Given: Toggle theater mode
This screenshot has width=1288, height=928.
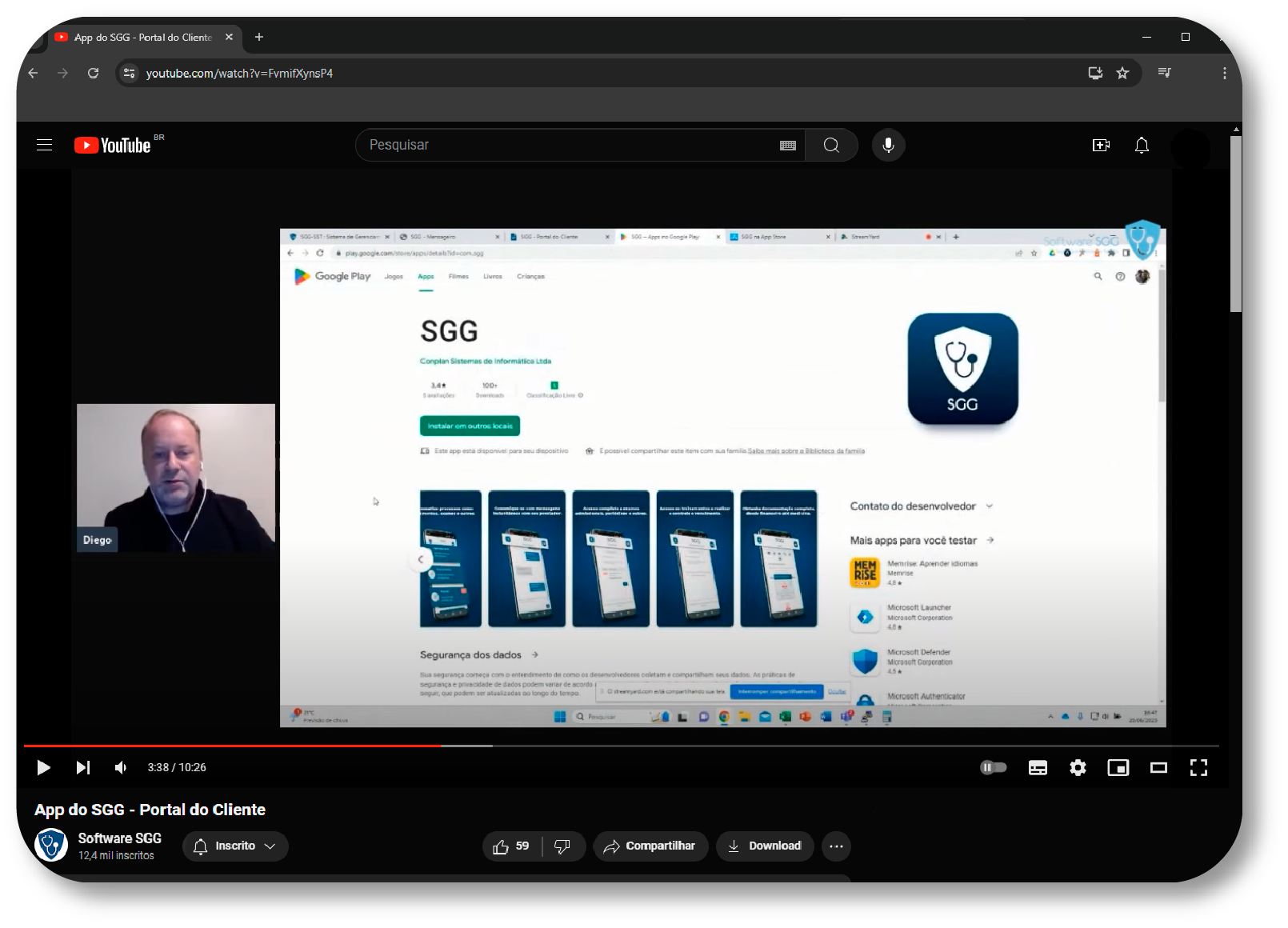Looking at the screenshot, I should click(1158, 768).
